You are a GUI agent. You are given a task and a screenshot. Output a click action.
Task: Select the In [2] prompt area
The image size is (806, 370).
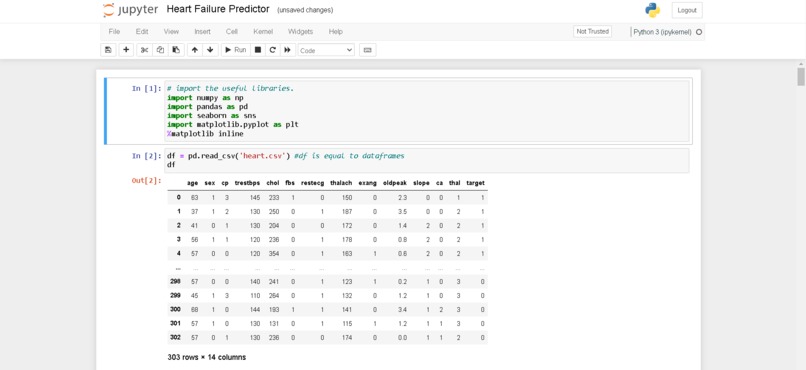pos(146,156)
